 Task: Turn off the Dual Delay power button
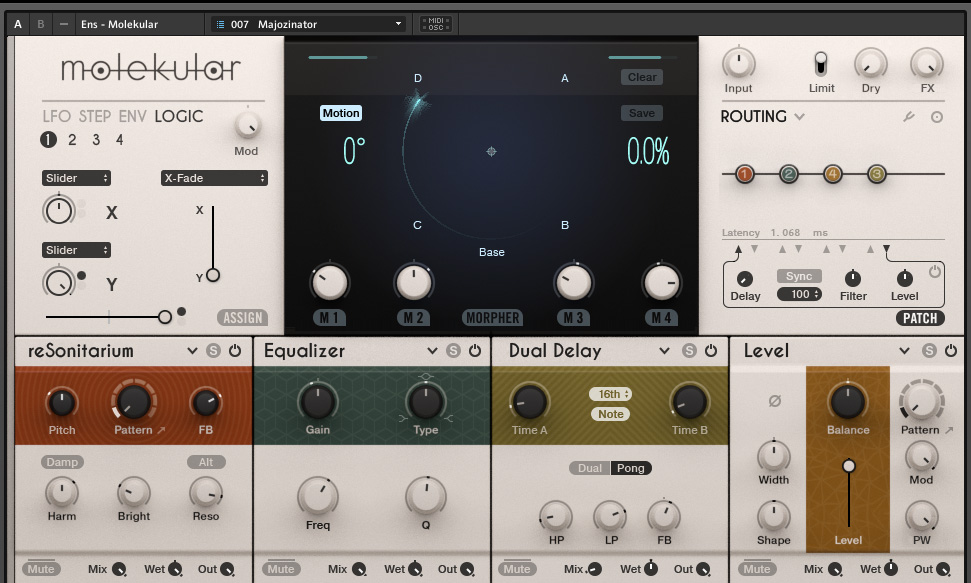click(x=711, y=351)
